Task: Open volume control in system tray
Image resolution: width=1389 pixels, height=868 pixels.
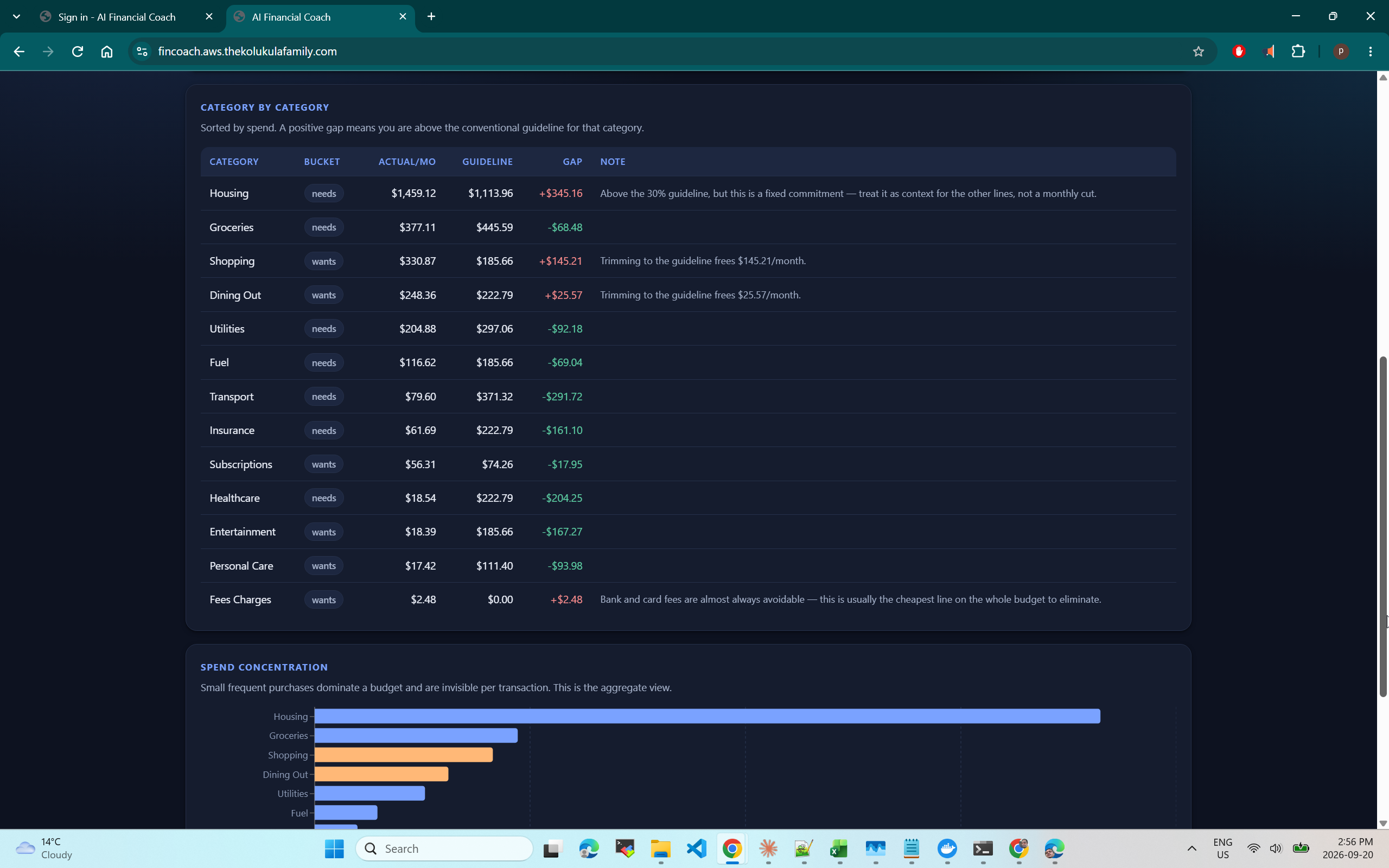Action: point(1276,848)
